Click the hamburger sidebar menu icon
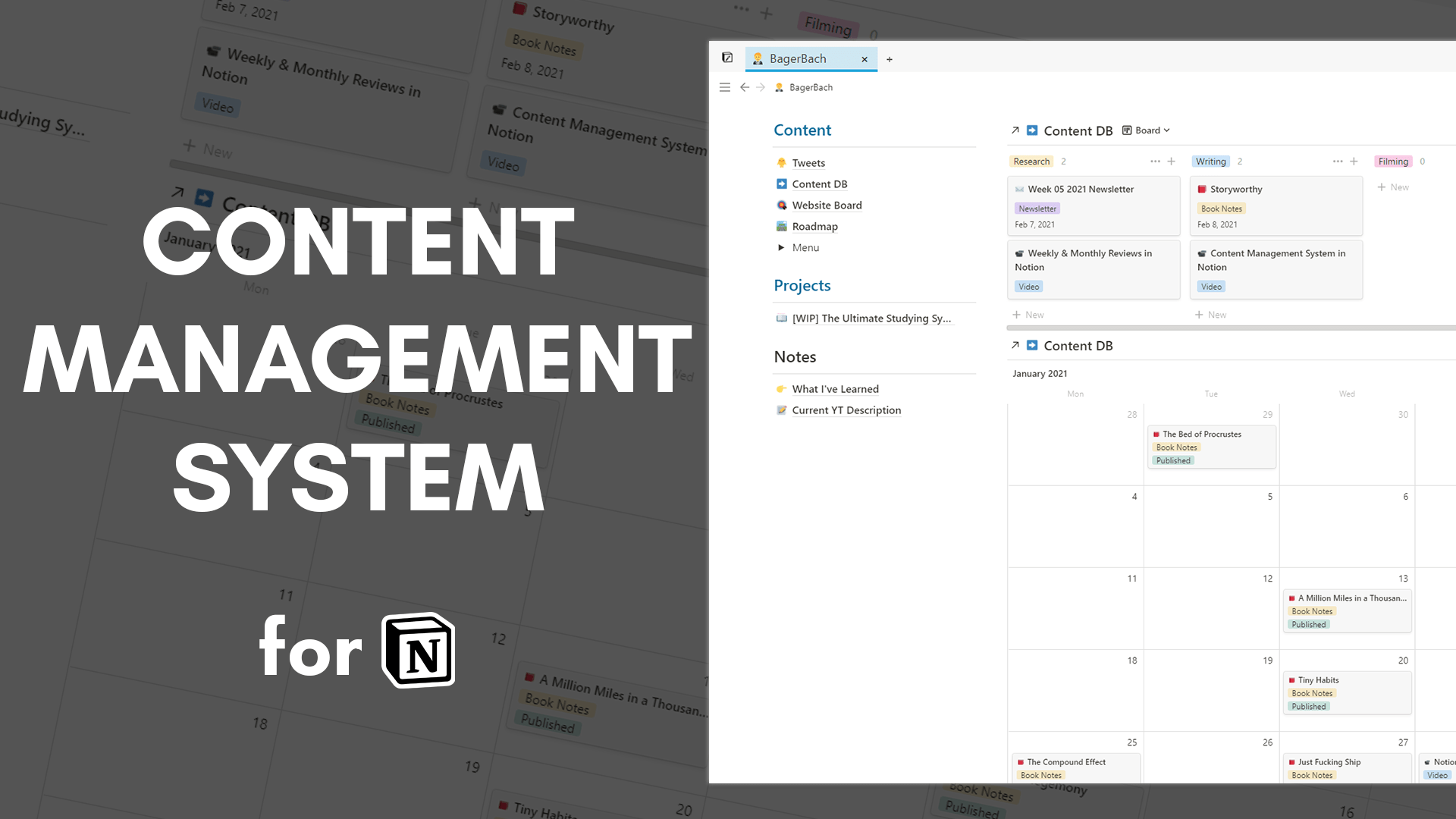This screenshot has width=1456, height=819. 724,87
